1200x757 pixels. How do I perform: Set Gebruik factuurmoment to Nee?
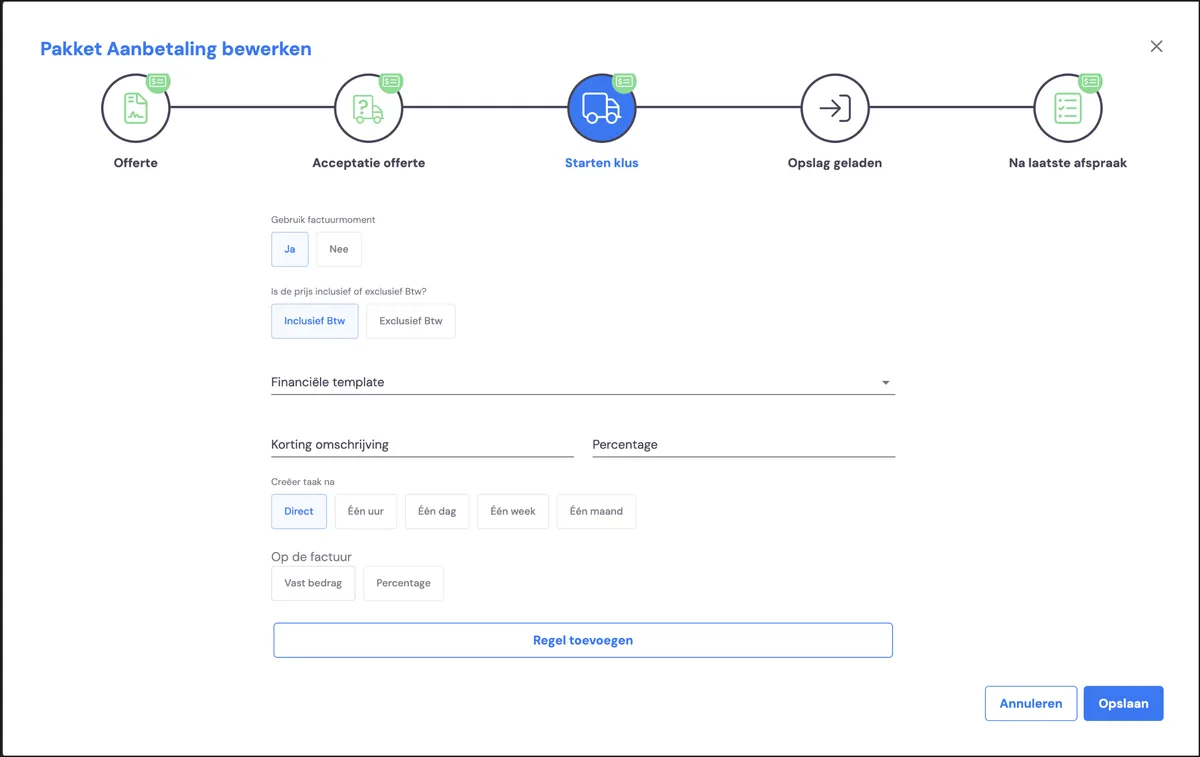[339, 249]
